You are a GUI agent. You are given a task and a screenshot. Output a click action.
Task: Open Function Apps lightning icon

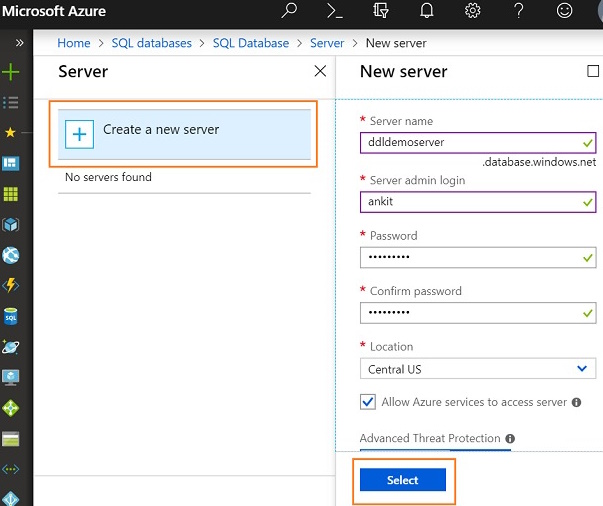[x=10, y=285]
